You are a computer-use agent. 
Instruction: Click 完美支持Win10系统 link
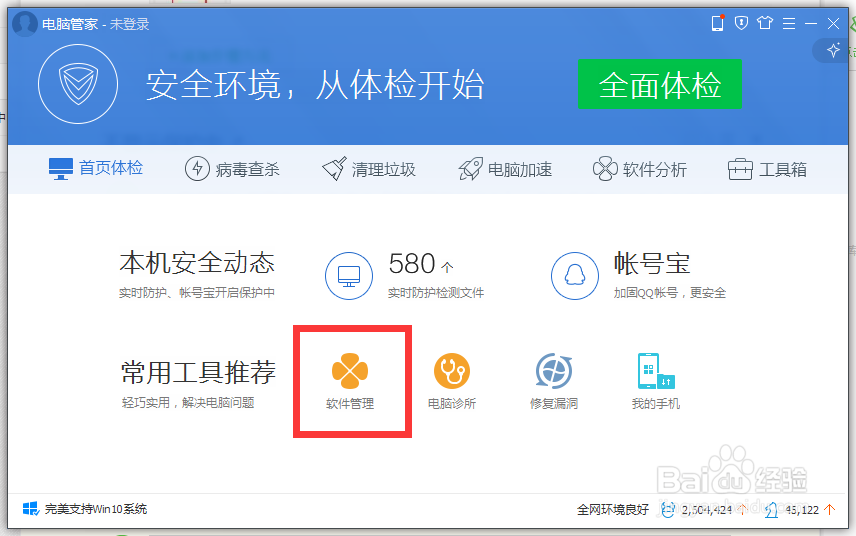click(x=96, y=509)
